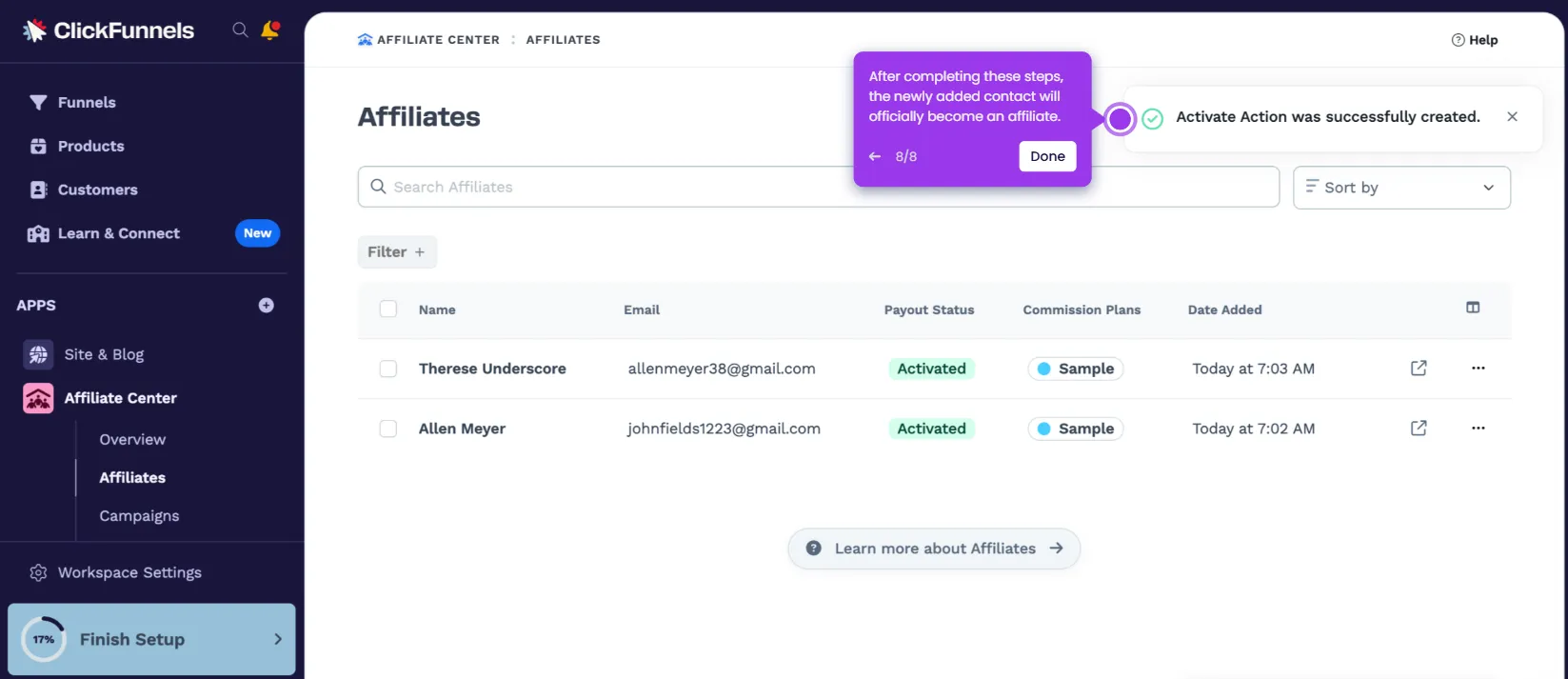Open the Help link
Viewport: 1568px width, 679px height.
pyautogui.click(x=1475, y=40)
